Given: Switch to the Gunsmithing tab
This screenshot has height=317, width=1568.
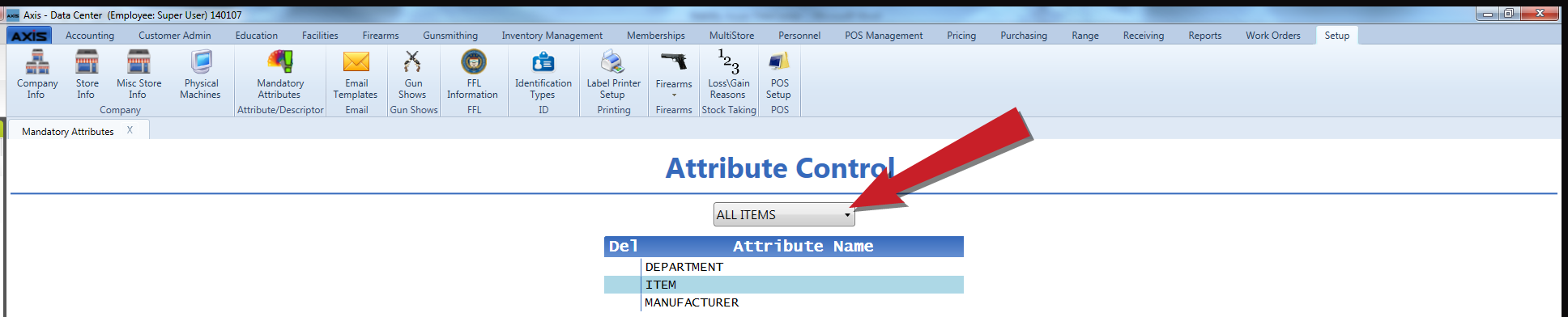Looking at the screenshot, I should coord(450,36).
